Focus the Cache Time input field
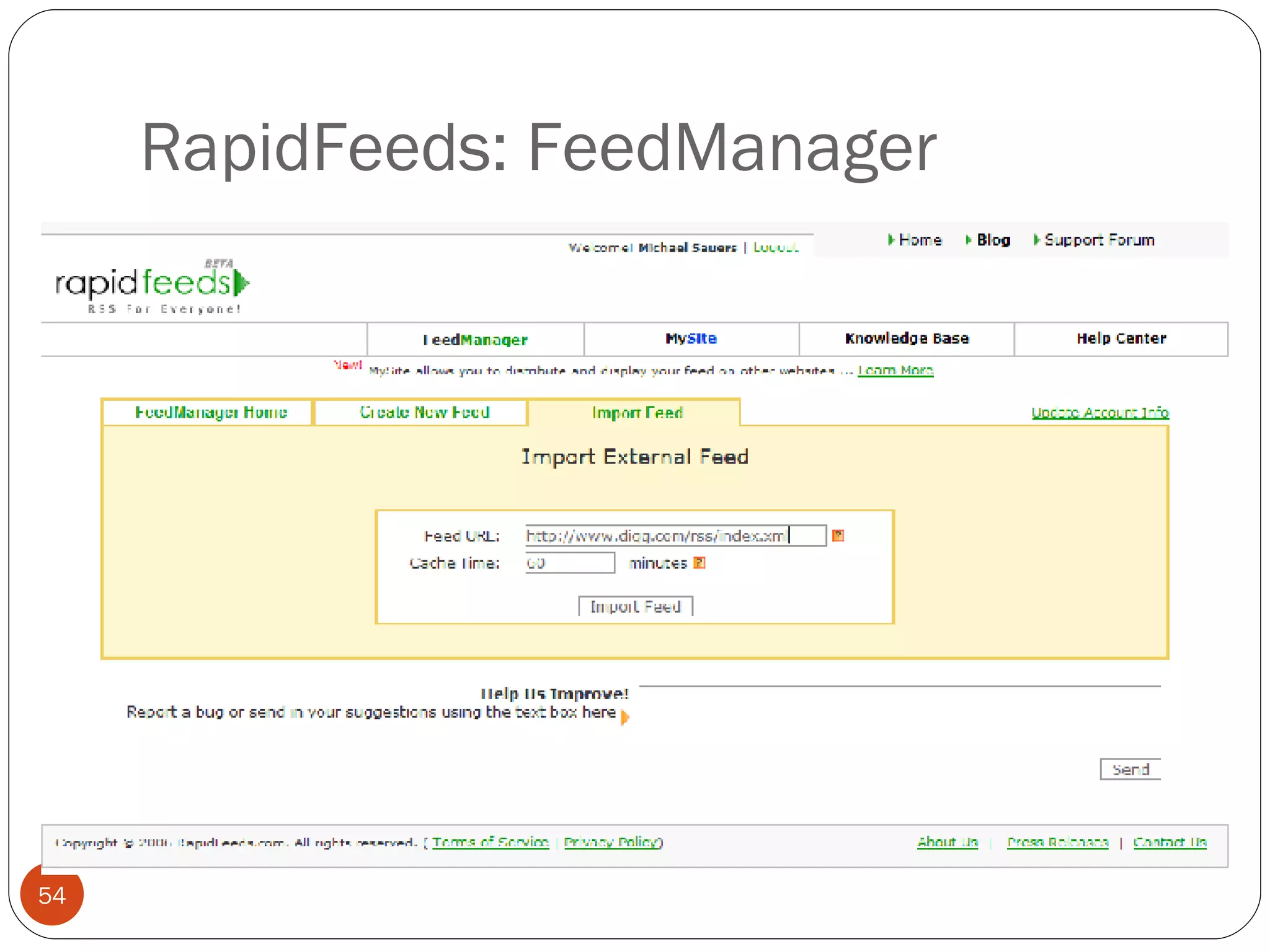The image size is (1270, 952). pyautogui.click(x=570, y=563)
